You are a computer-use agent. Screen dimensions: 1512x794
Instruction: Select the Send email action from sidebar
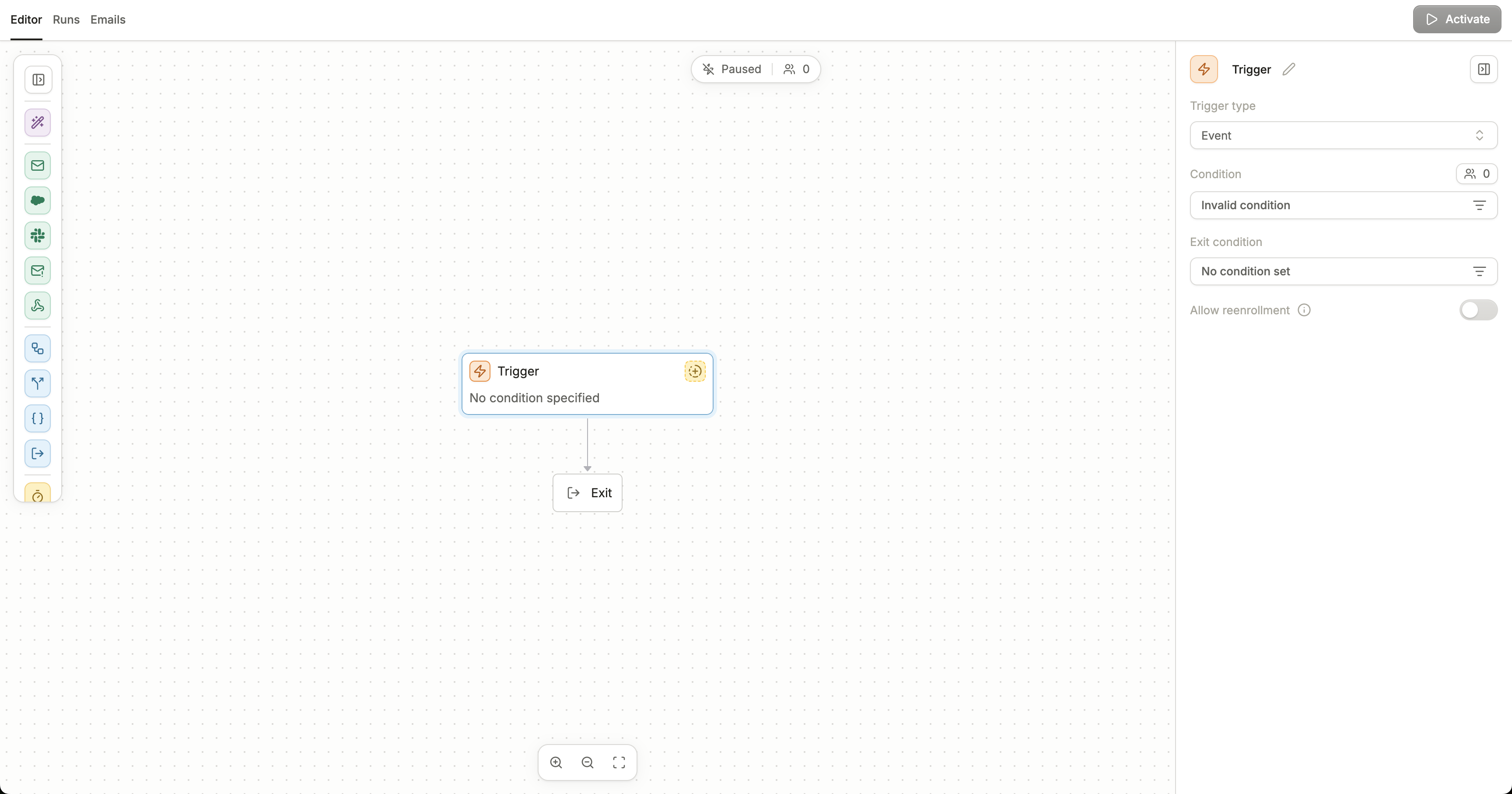point(37,165)
